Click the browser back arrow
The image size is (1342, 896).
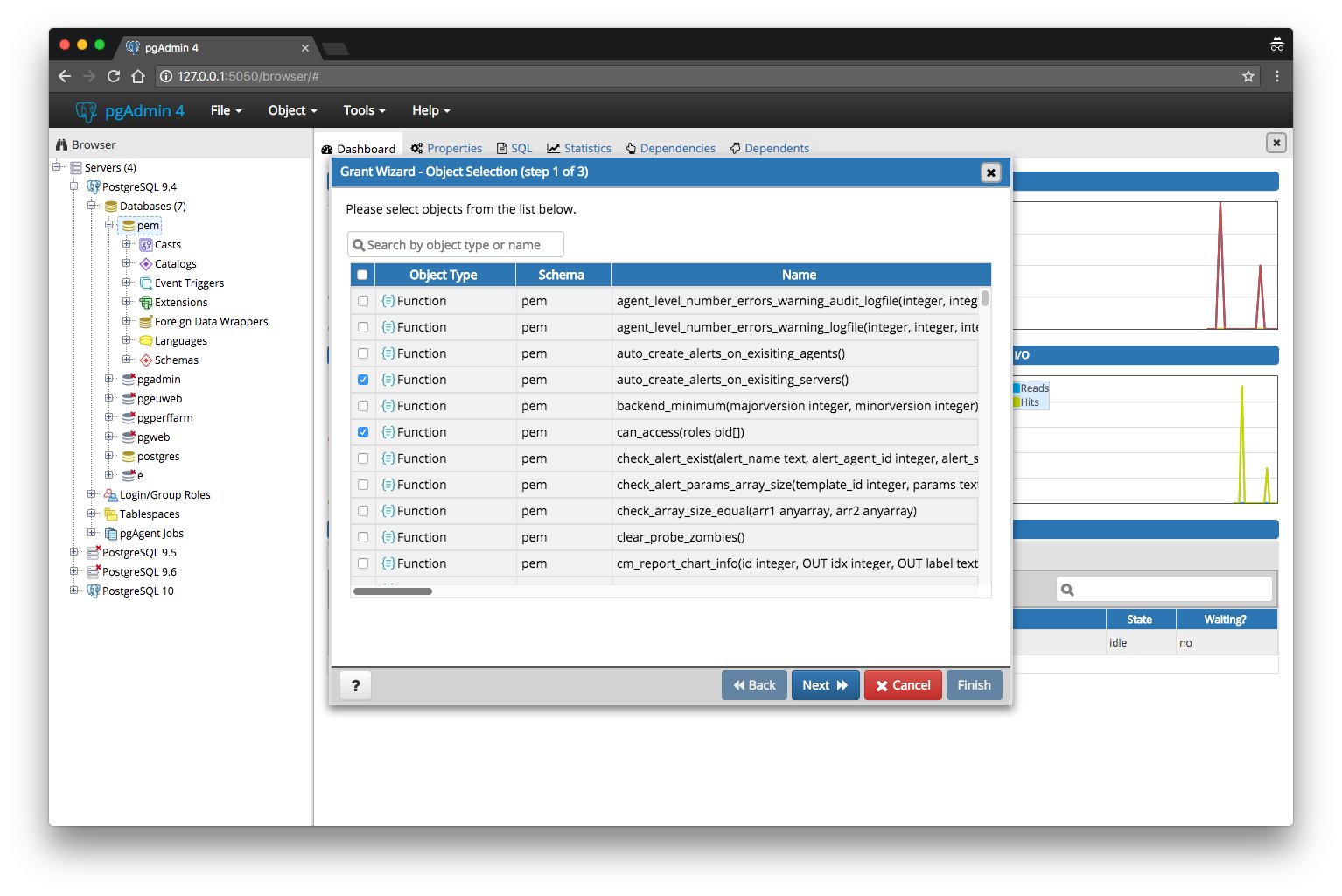[x=65, y=76]
